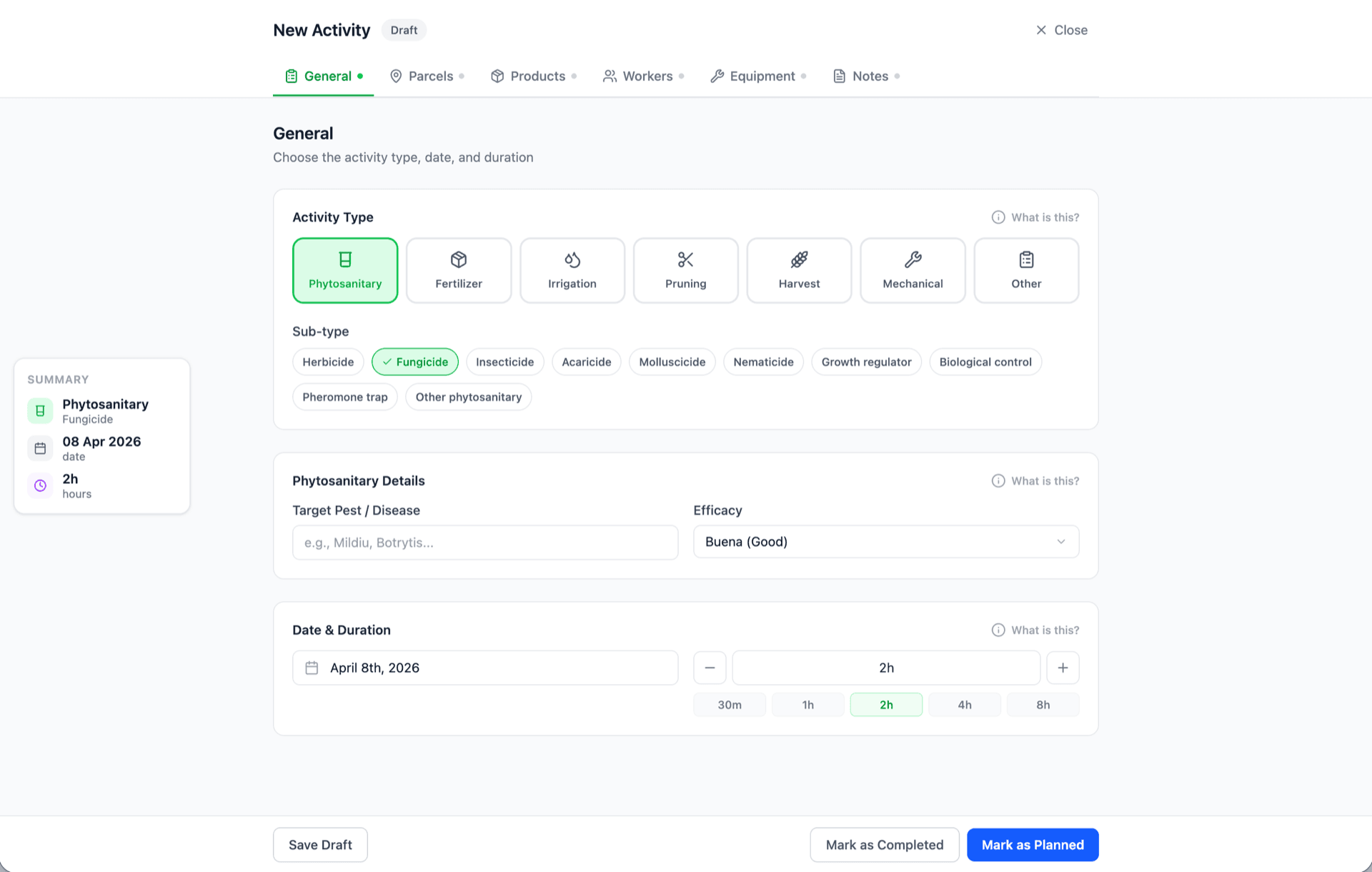Image resolution: width=1372 pixels, height=872 pixels.
Task: Click info icon beside Activity Type help
Action: pos(998,217)
